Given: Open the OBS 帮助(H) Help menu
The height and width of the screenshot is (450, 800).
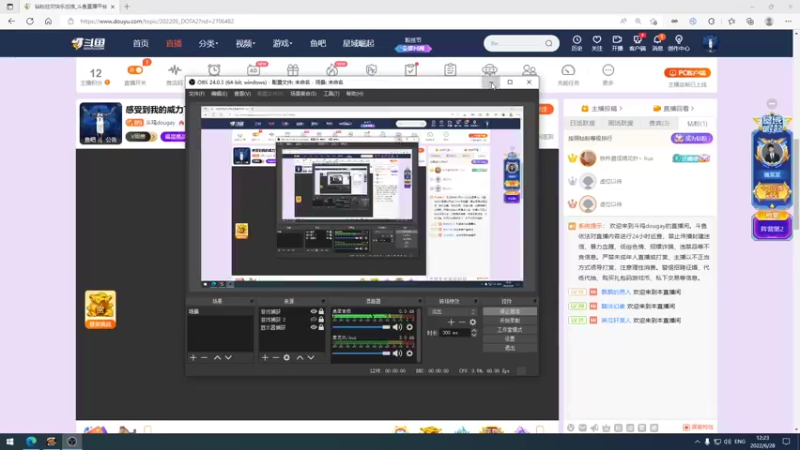Looking at the screenshot, I should [x=355, y=94].
